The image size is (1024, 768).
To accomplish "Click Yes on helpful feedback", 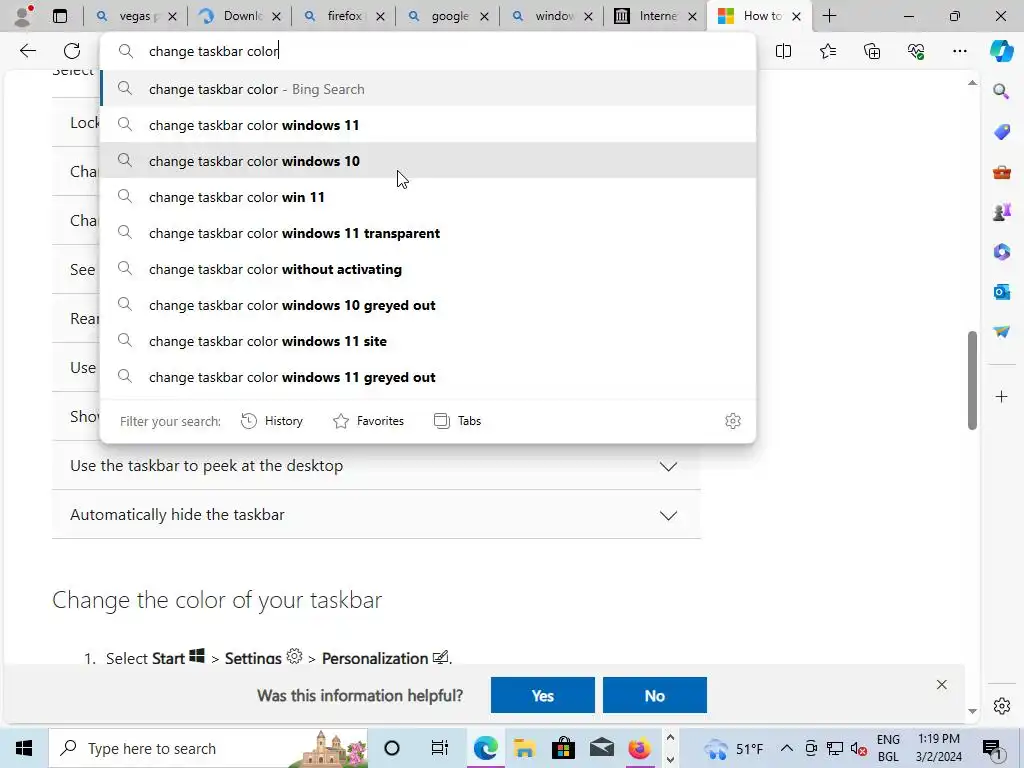I will [543, 695].
